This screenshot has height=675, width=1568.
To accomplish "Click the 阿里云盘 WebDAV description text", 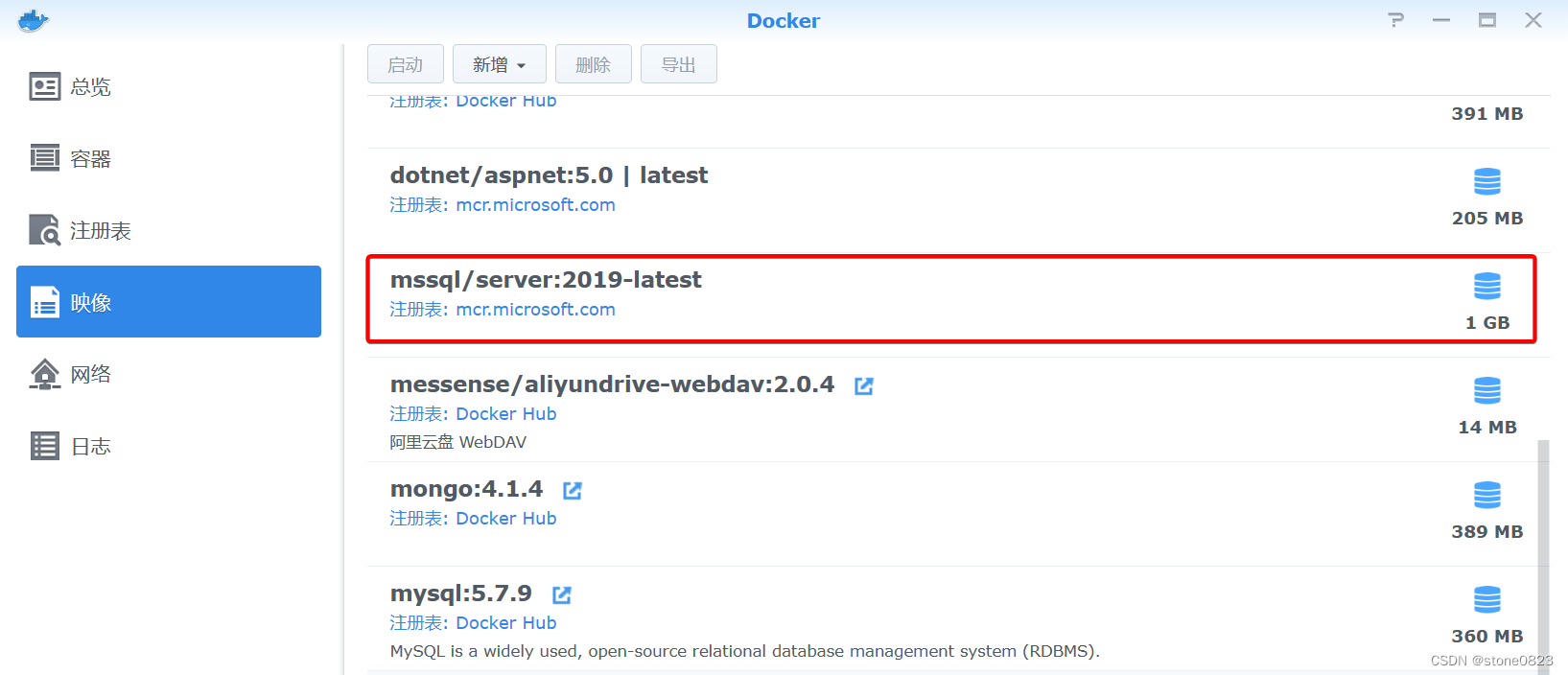I will coord(458,442).
